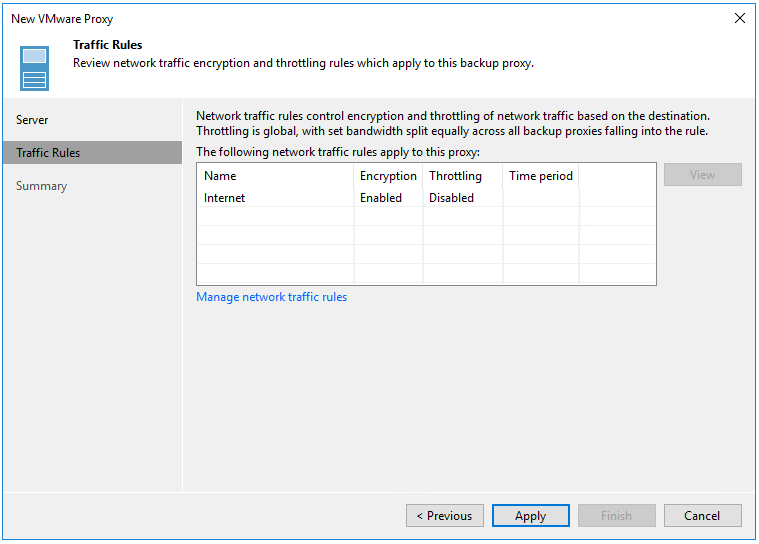759x544 pixels.
Task: Select the Traffic Rules step in sidebar
Action: pos(48,153)
